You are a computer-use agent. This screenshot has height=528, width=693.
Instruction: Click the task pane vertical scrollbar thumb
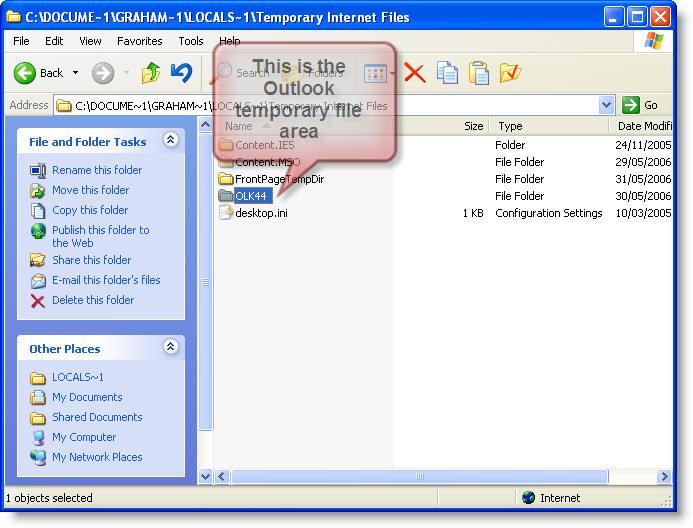click(206, 281)
